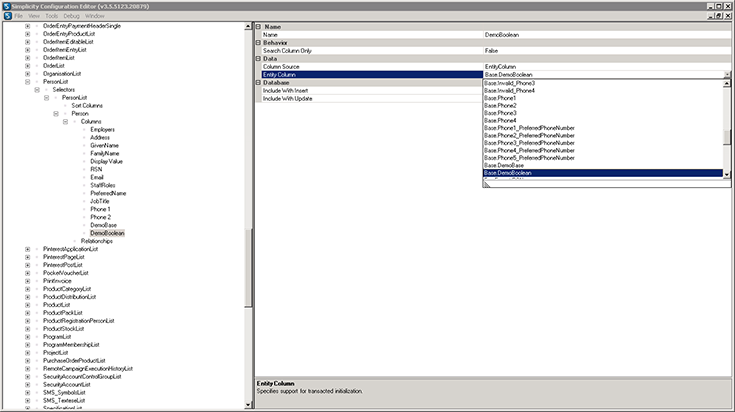Select the GivenName column tree item
Viewport: 735px width, 412px height.
click(x=104, y=145)
